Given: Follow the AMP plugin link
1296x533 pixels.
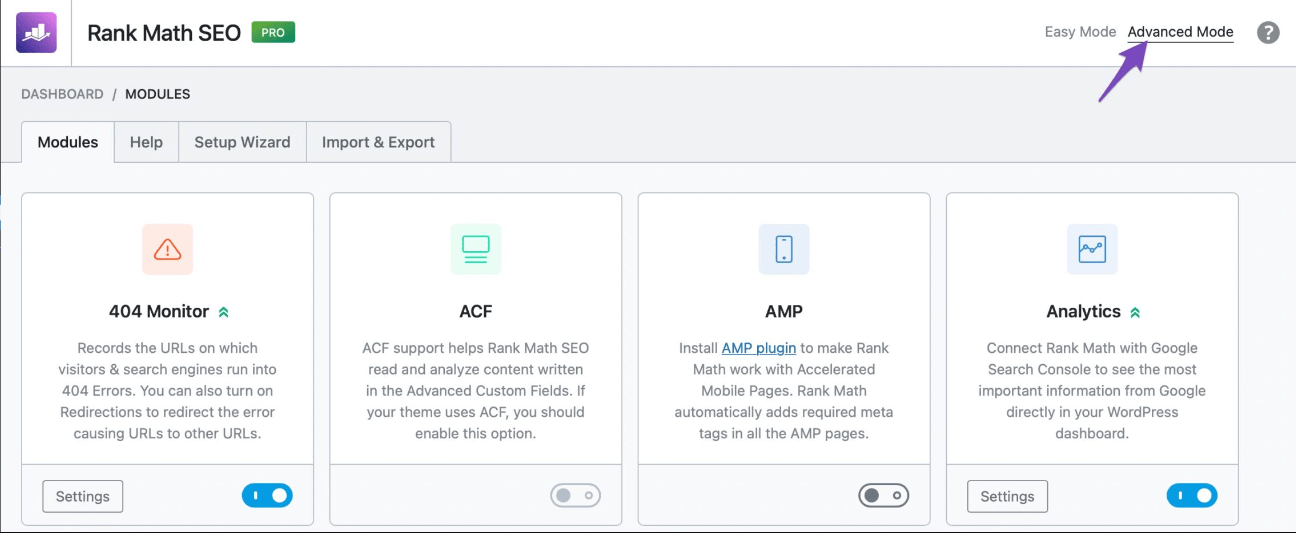Looking at the screenshot, I should 759,348.
